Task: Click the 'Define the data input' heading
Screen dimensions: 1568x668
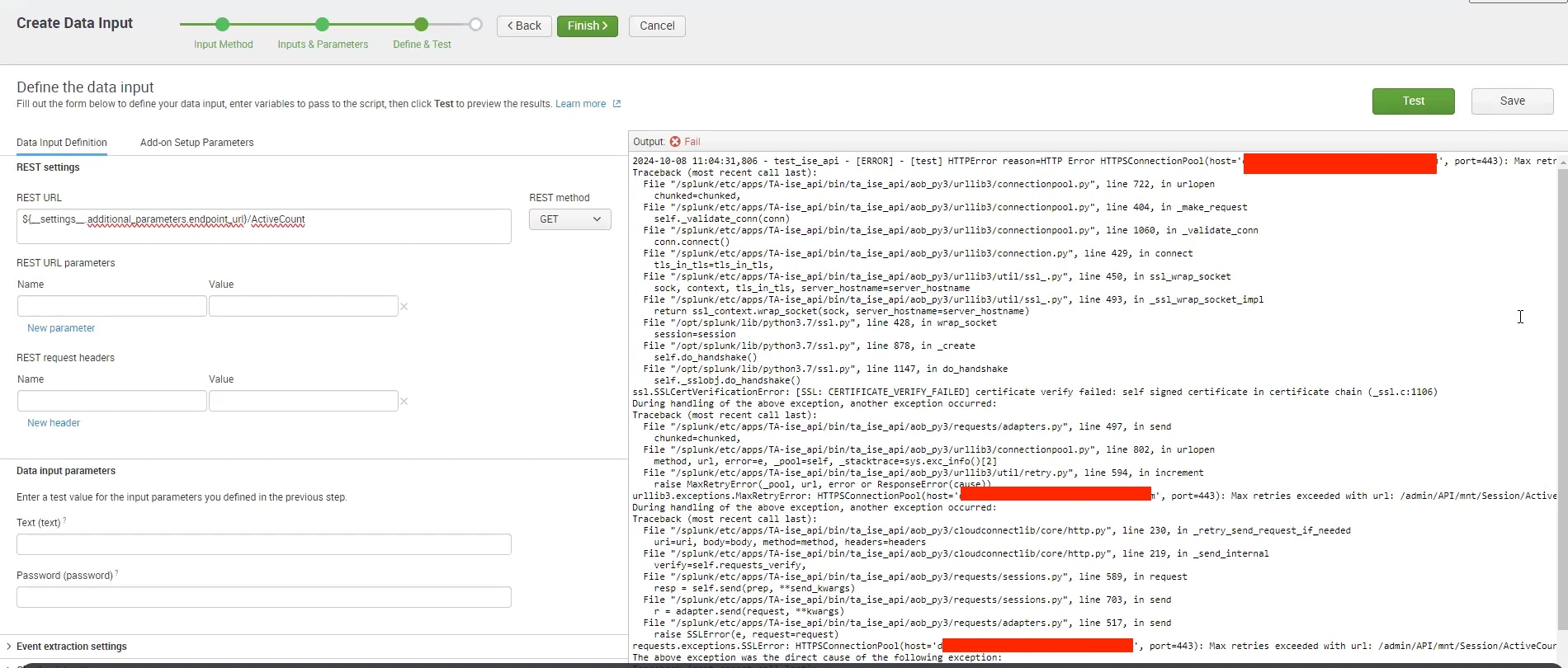Action: pyautogui.click(x=85, y=87)
